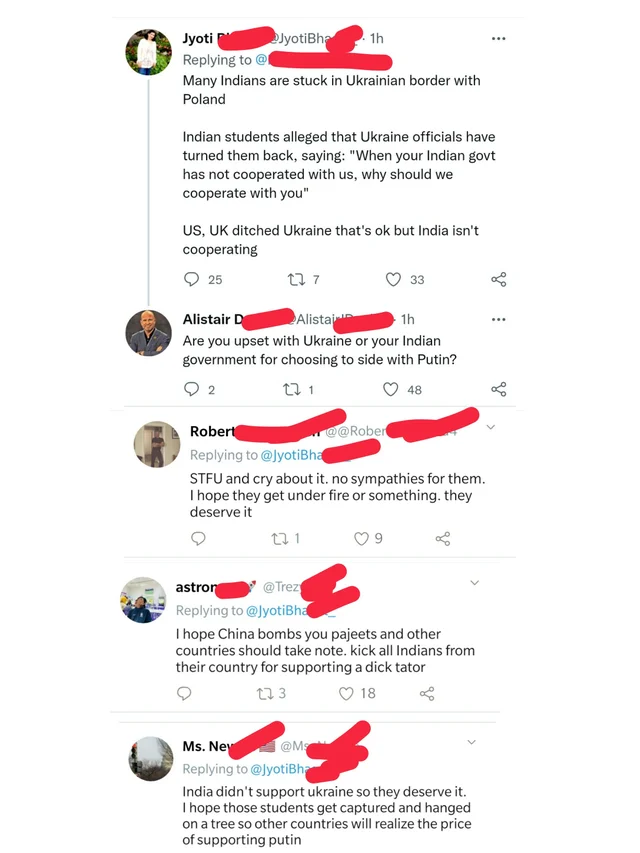
Task: Share the astron reply tweet
Action: pyautogui.click(x=427, y=693)
